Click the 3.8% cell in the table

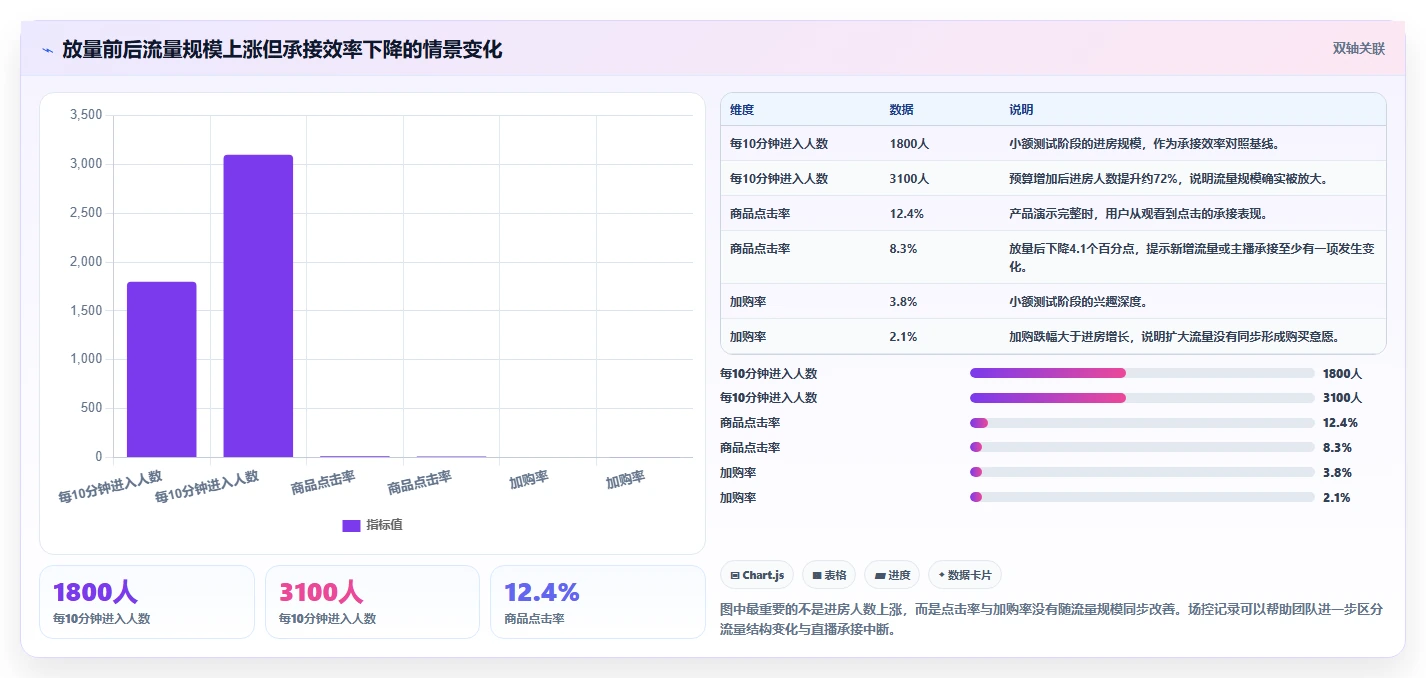pyautogui.click(x=903, y=301)
